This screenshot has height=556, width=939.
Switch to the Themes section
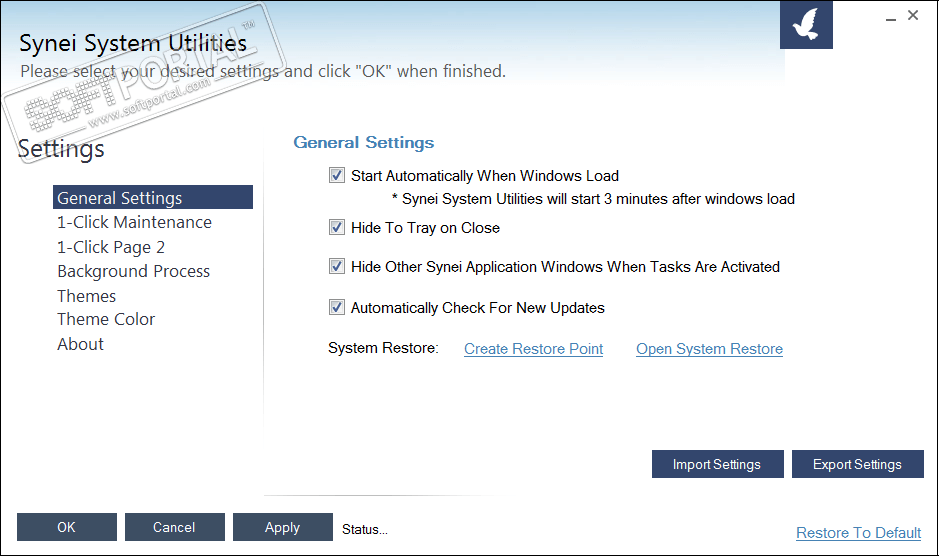pyautogui.click(x=87, y=296)
